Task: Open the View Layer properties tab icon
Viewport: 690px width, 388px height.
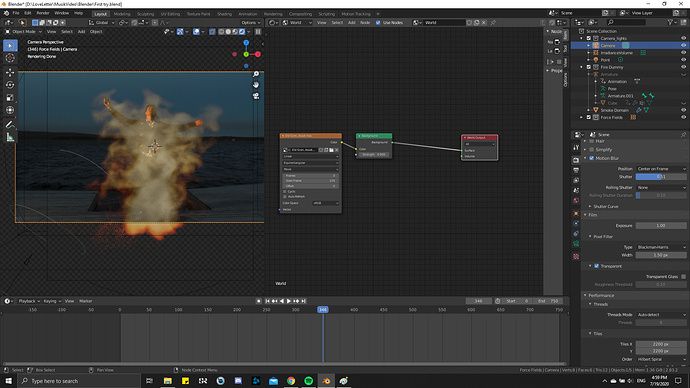Action: pyautogui.click(x=576, y=180)
